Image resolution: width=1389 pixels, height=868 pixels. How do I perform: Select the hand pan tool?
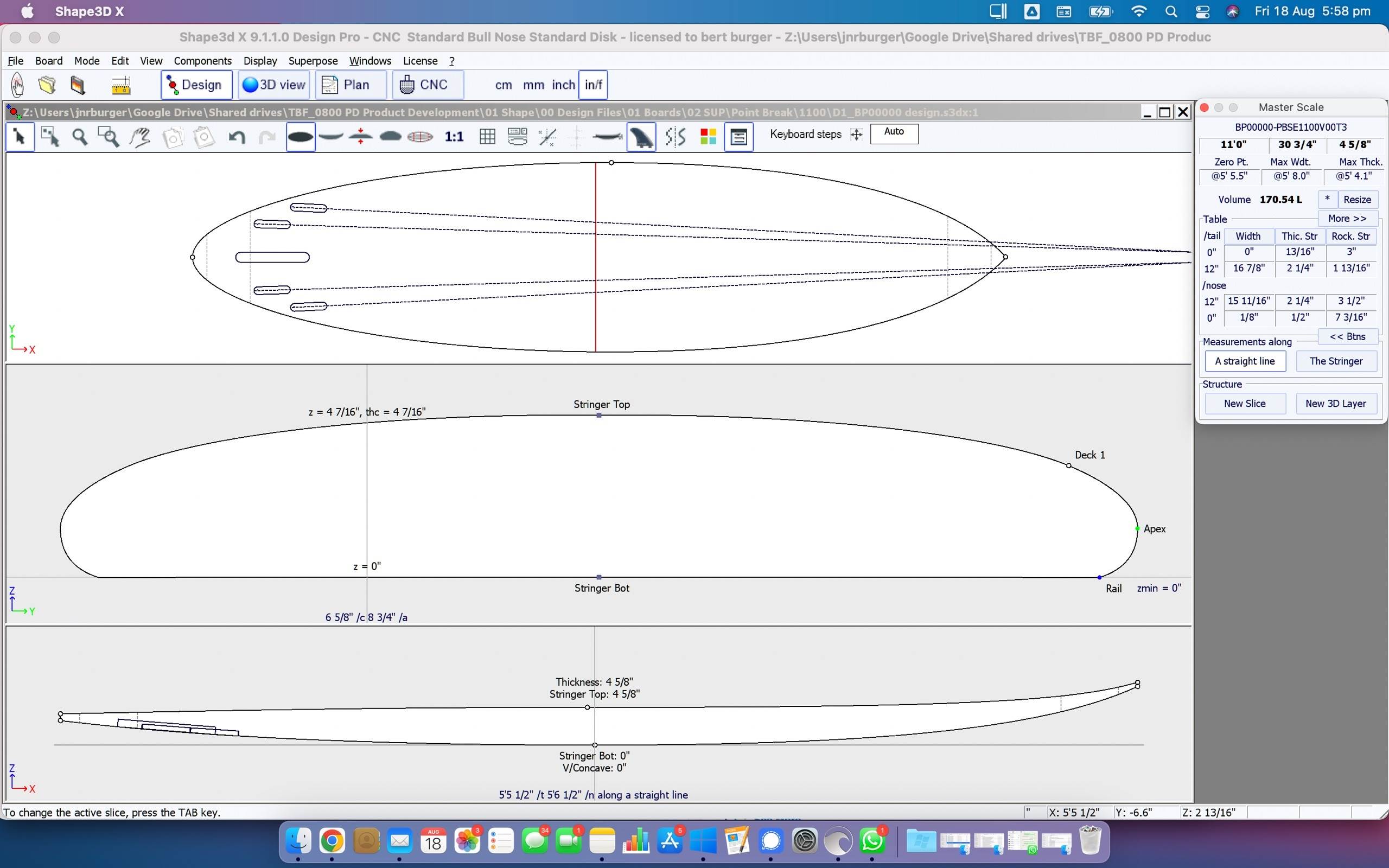pos(139,137)
